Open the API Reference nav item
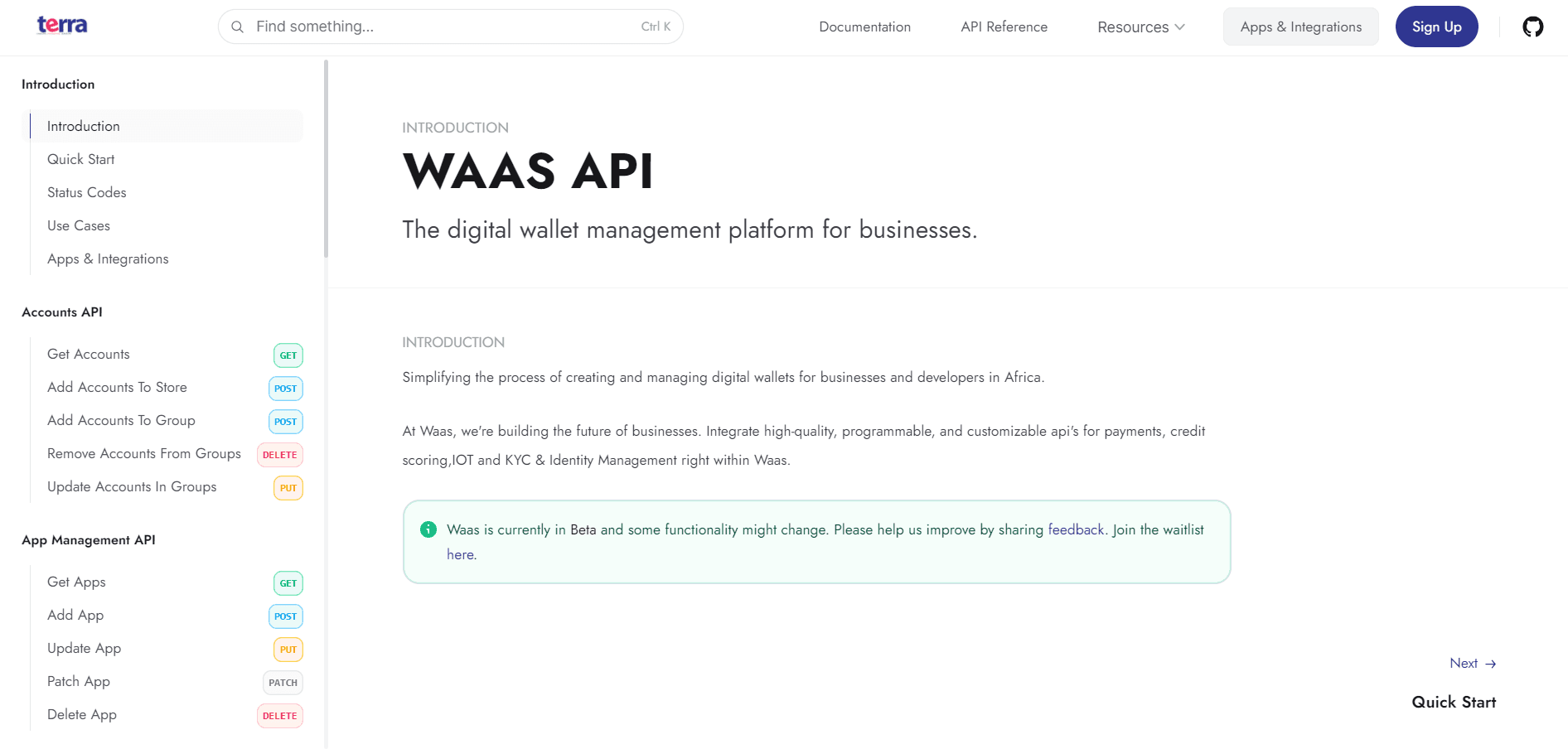Image resolution: width=1568 pixels, height=749 pixels. click(x=1004, y=27)
